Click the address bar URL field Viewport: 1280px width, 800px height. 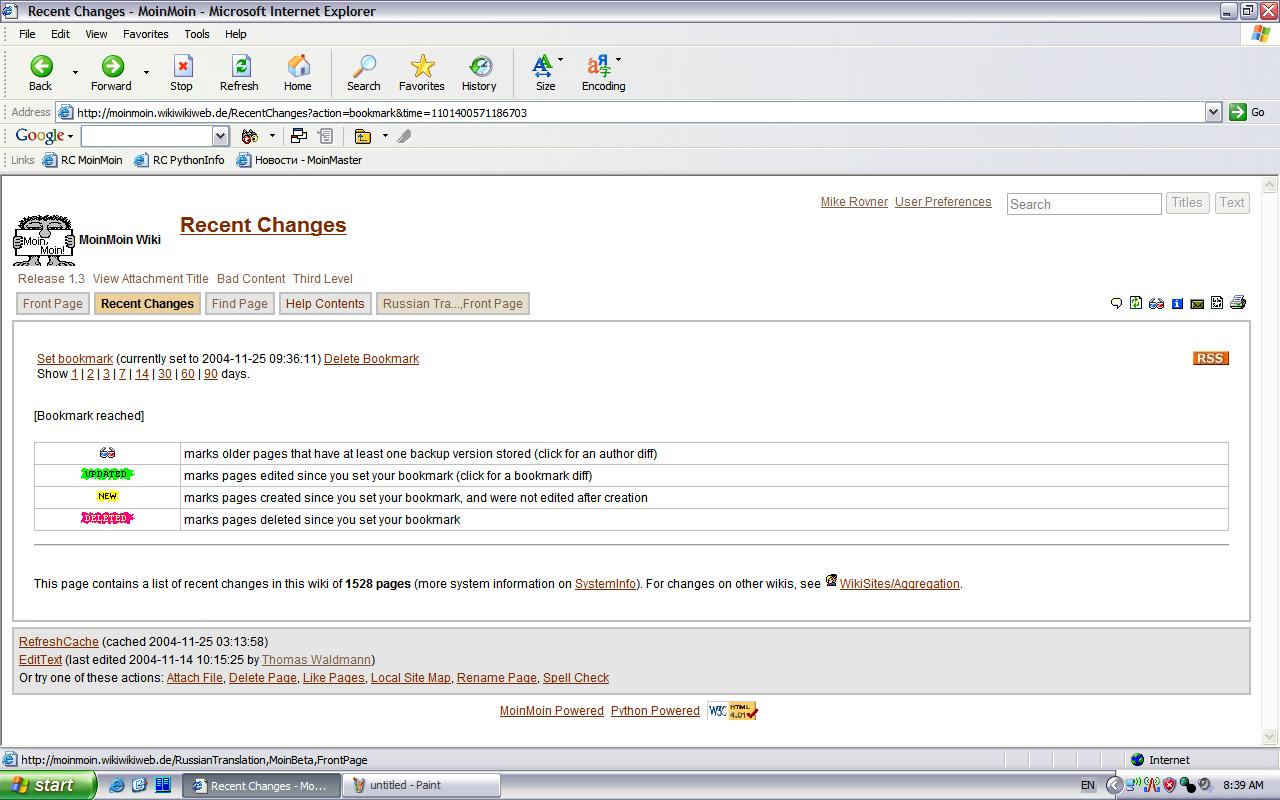(637, 113)
